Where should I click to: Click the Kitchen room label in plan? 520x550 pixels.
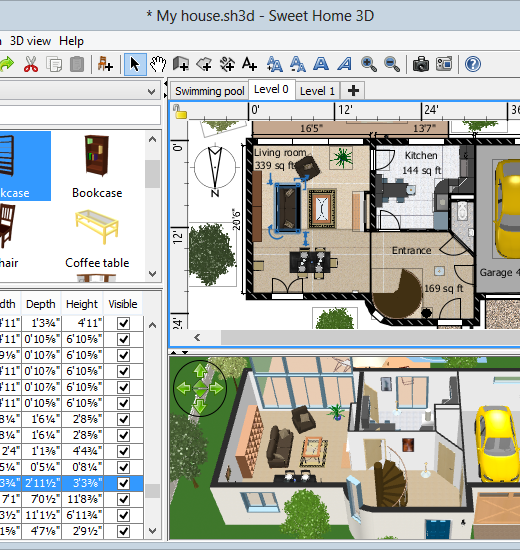pos(421,155)
